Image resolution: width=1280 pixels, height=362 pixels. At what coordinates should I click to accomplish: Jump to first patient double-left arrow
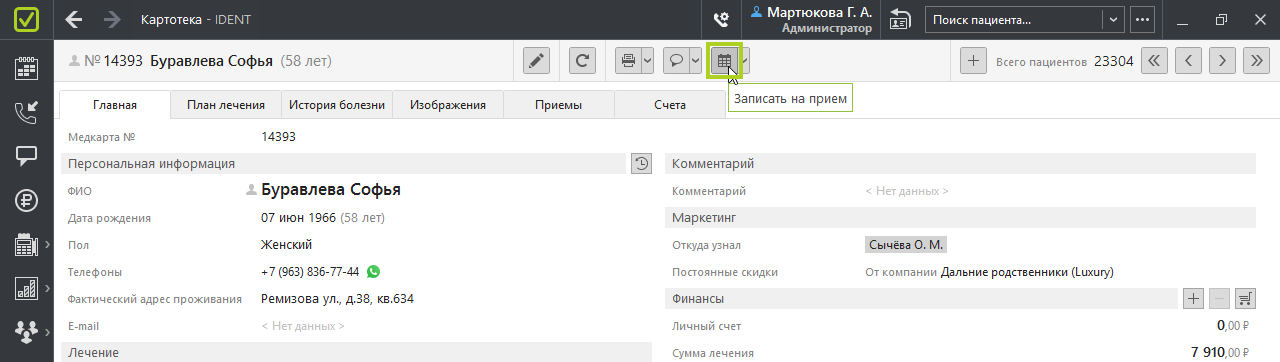point(1155,61)
